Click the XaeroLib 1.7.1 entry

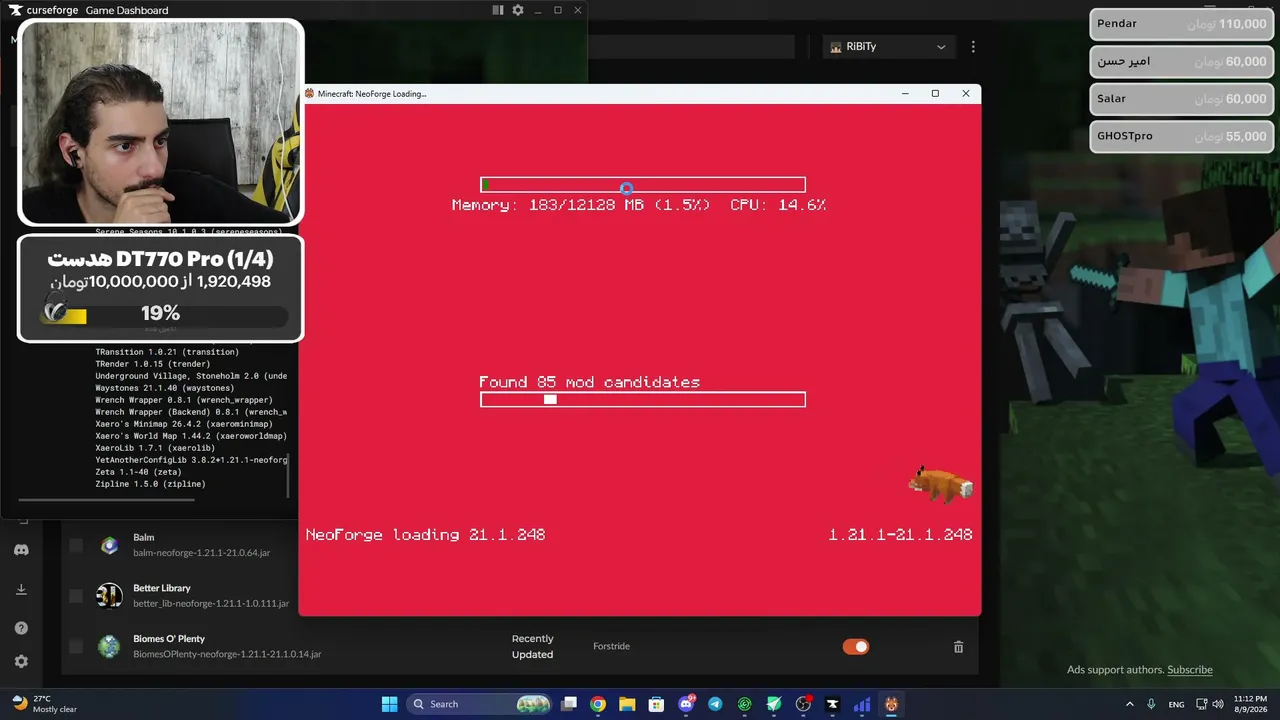coord(153,448)
